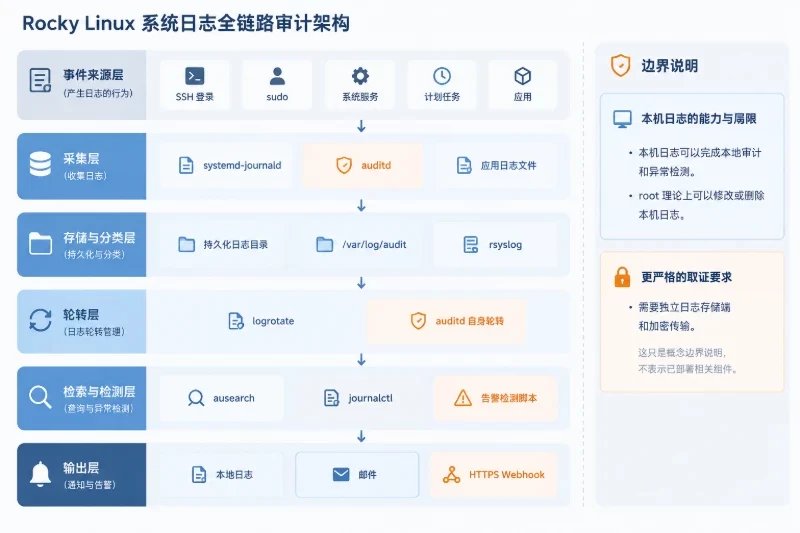The image size is (800, 533).
Task: Click the systemd-journald file icon
Action: [x=186, y=165]
